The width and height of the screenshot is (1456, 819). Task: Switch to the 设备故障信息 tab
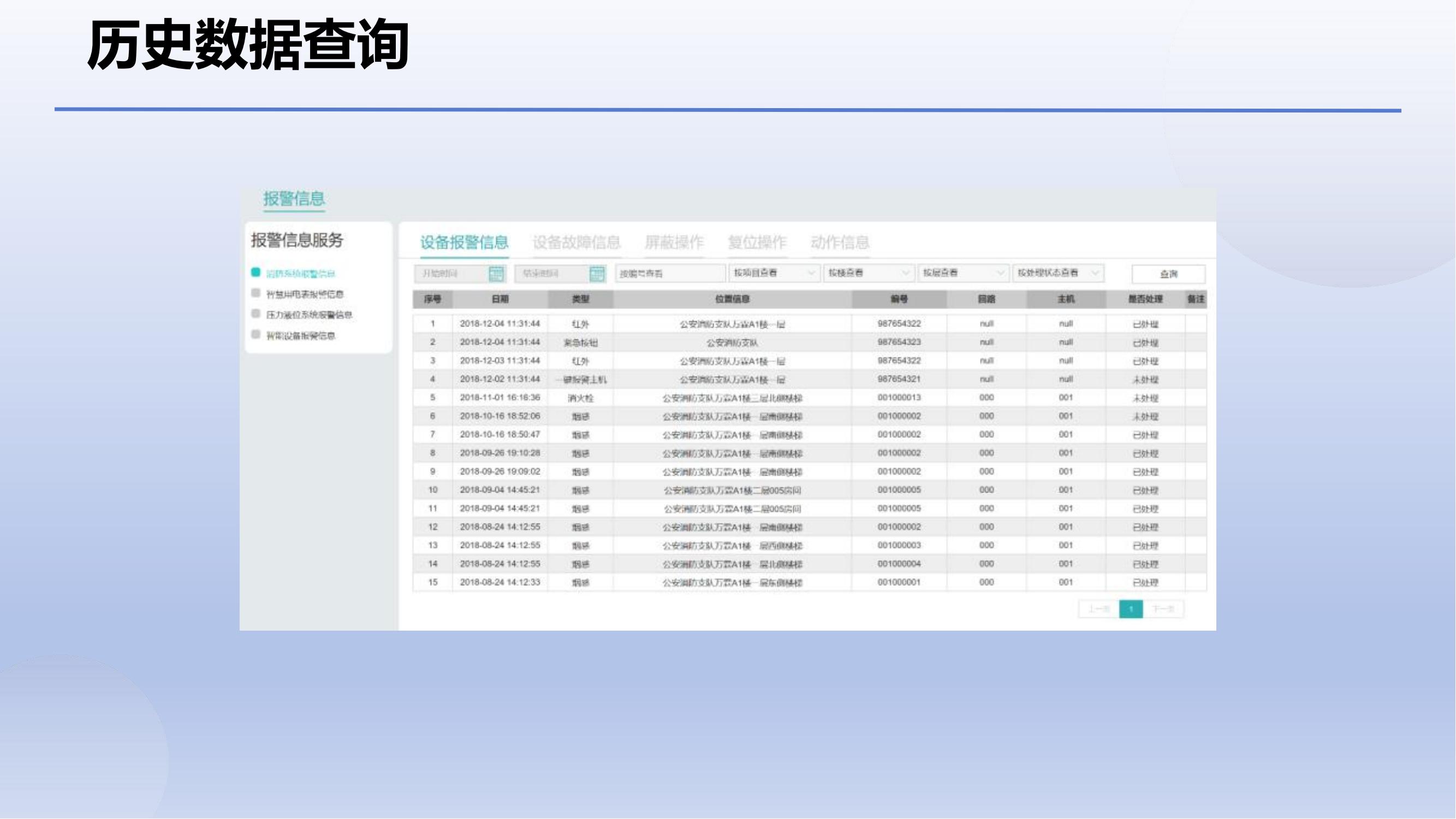577,242
